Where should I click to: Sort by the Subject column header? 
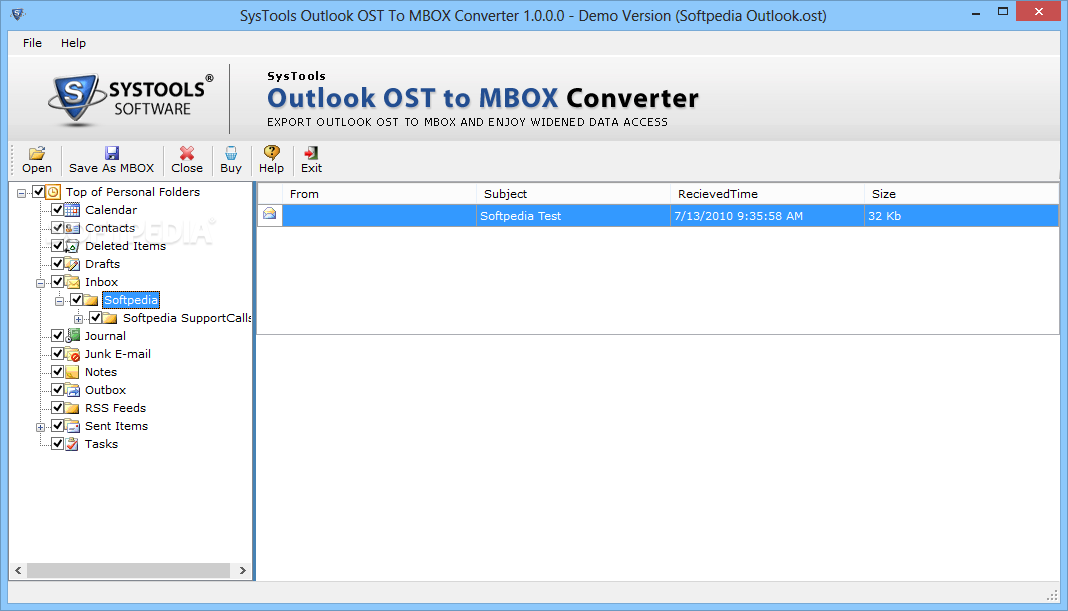(x=574, y=194)
